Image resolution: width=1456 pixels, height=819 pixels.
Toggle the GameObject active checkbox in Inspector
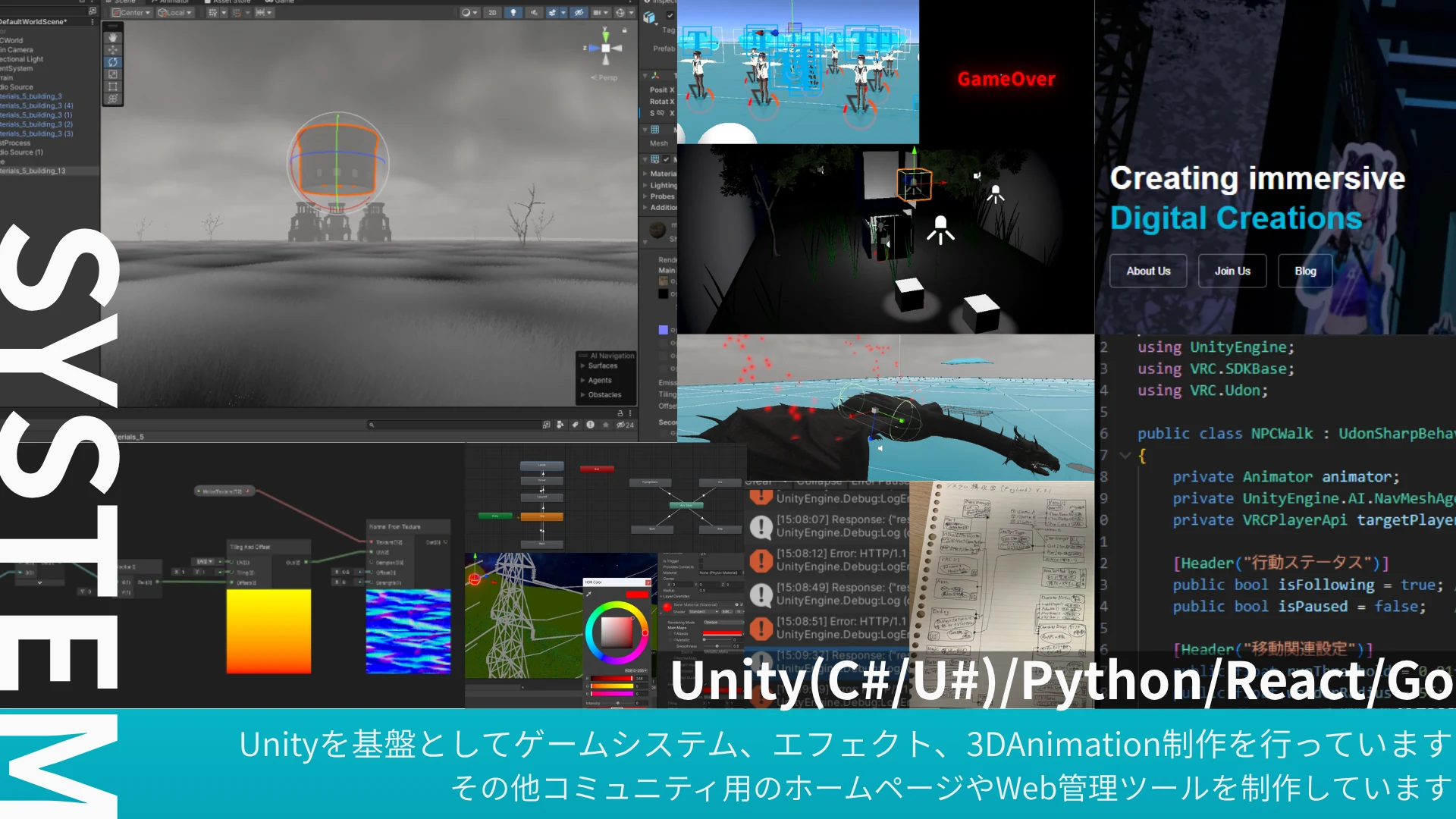point(670,15)
